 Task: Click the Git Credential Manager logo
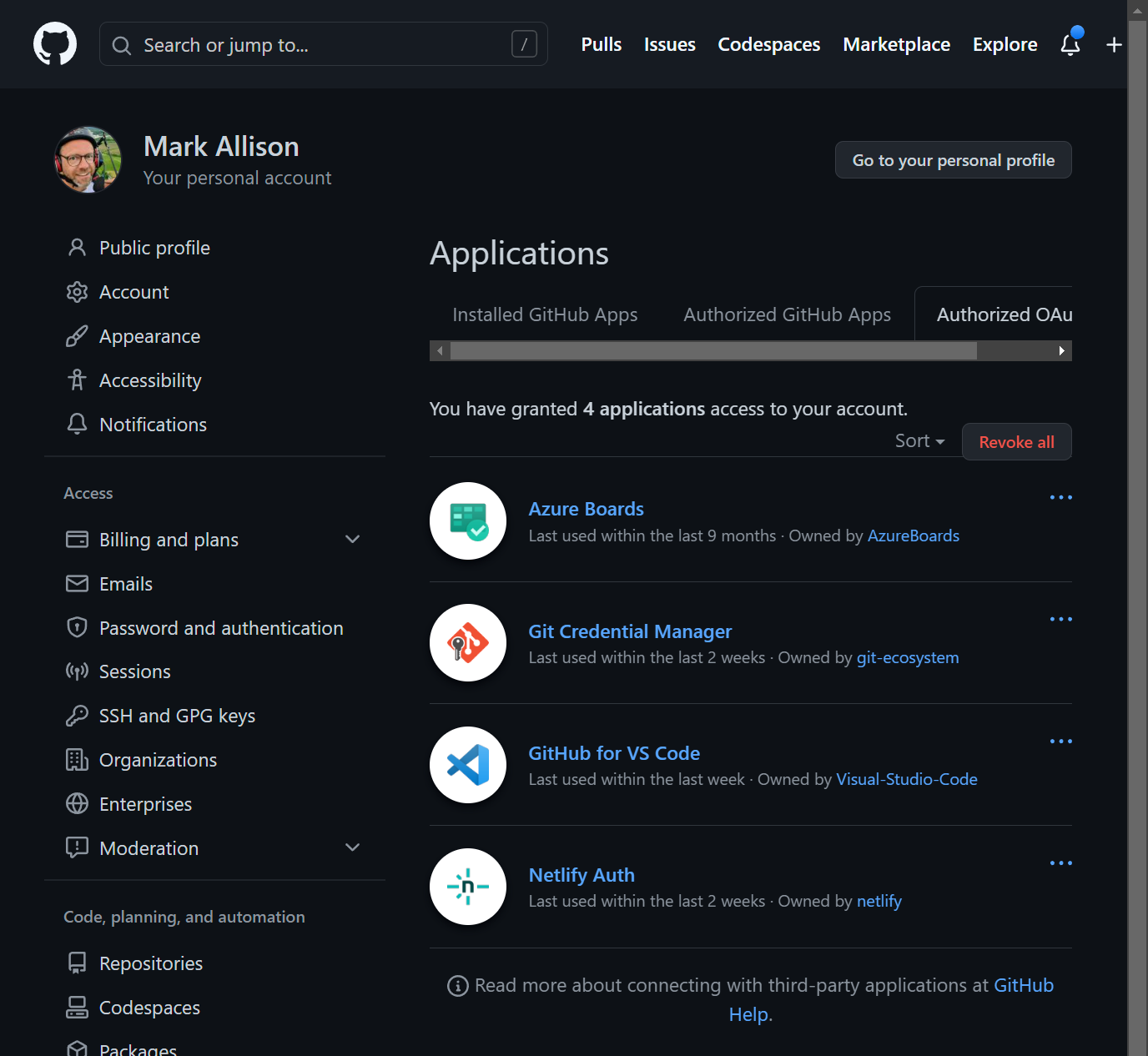coord(468,643)
